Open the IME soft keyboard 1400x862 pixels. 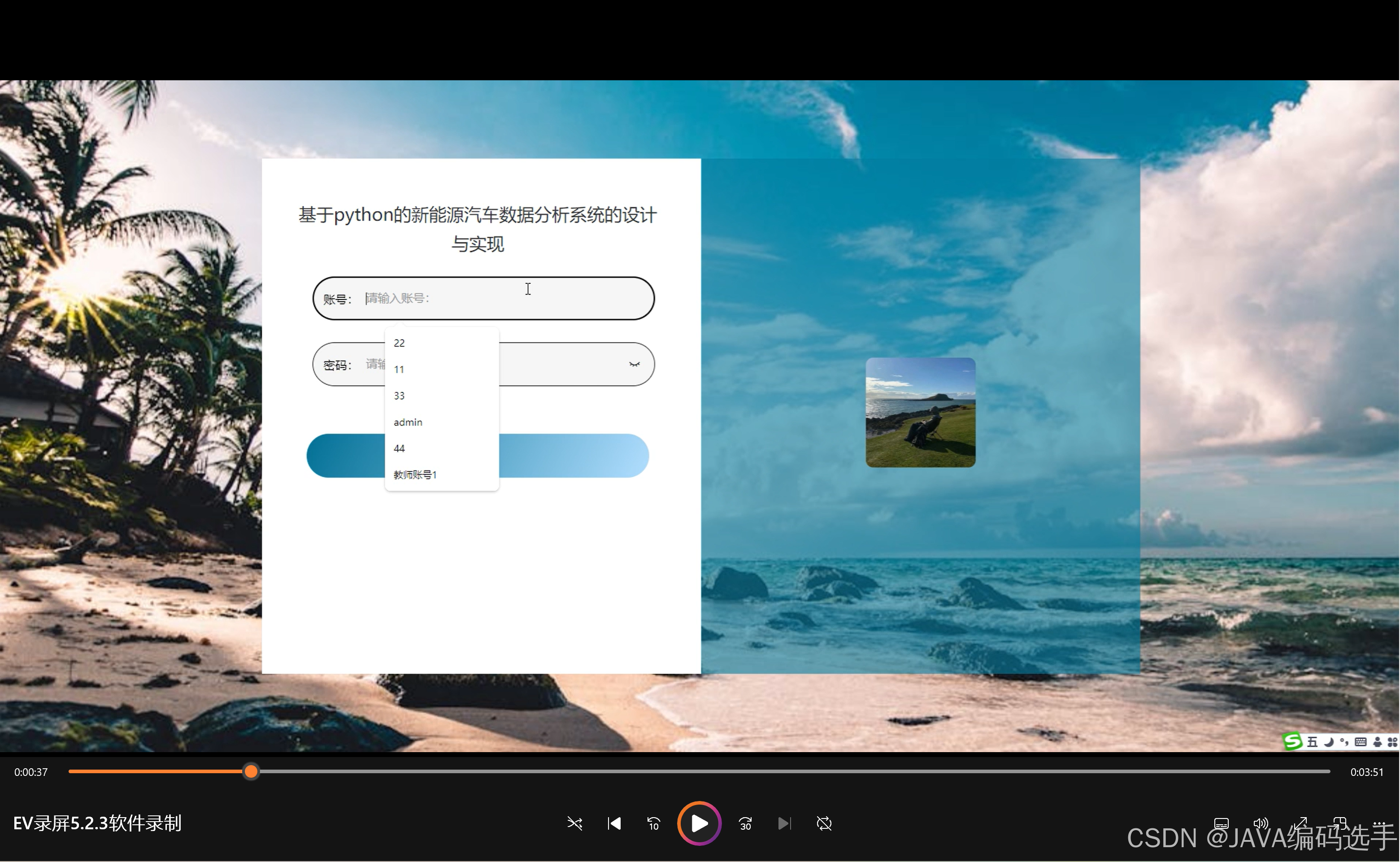pos(1361,742)
